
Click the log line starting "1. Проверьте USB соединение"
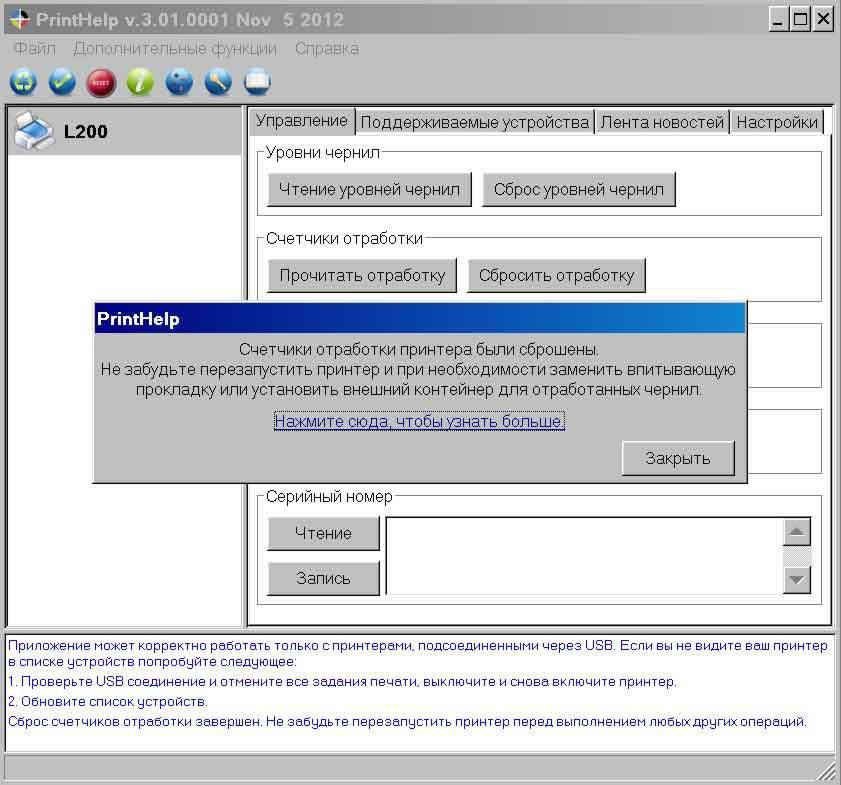pyautogui.click(x=342, y=682)
